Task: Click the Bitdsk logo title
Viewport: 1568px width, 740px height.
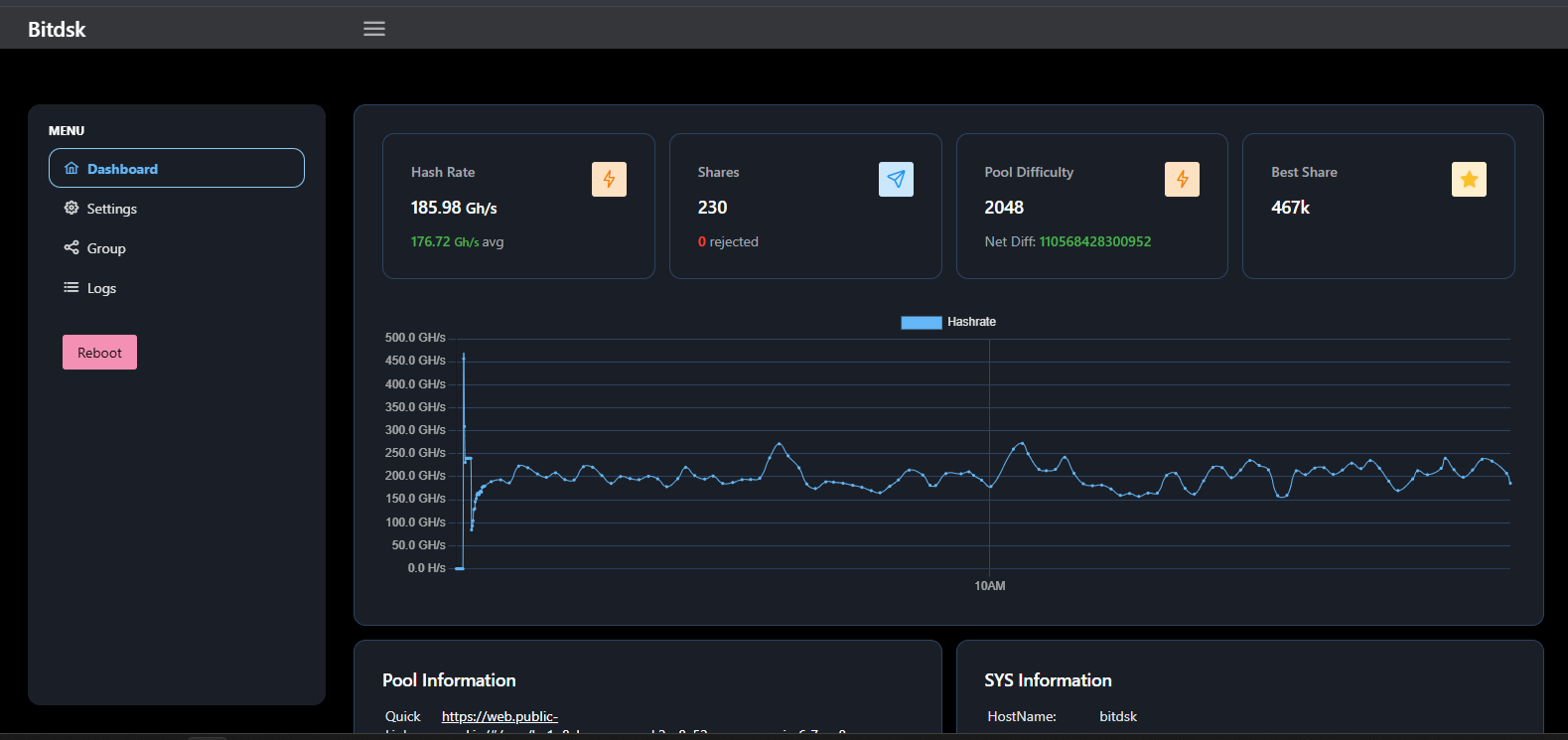Action: tap(57, 30)
